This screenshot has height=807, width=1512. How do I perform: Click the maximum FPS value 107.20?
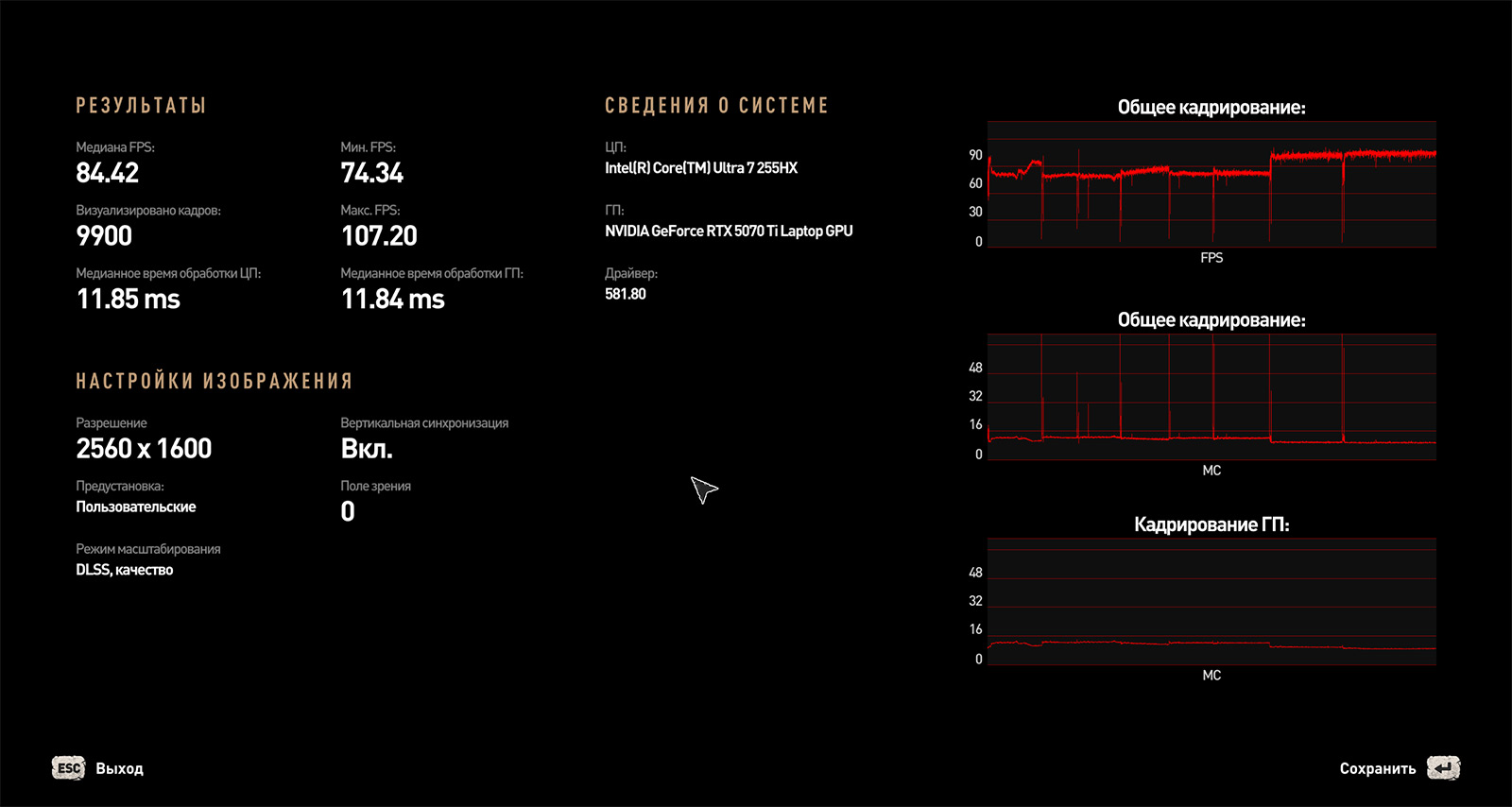click(379, 236)
